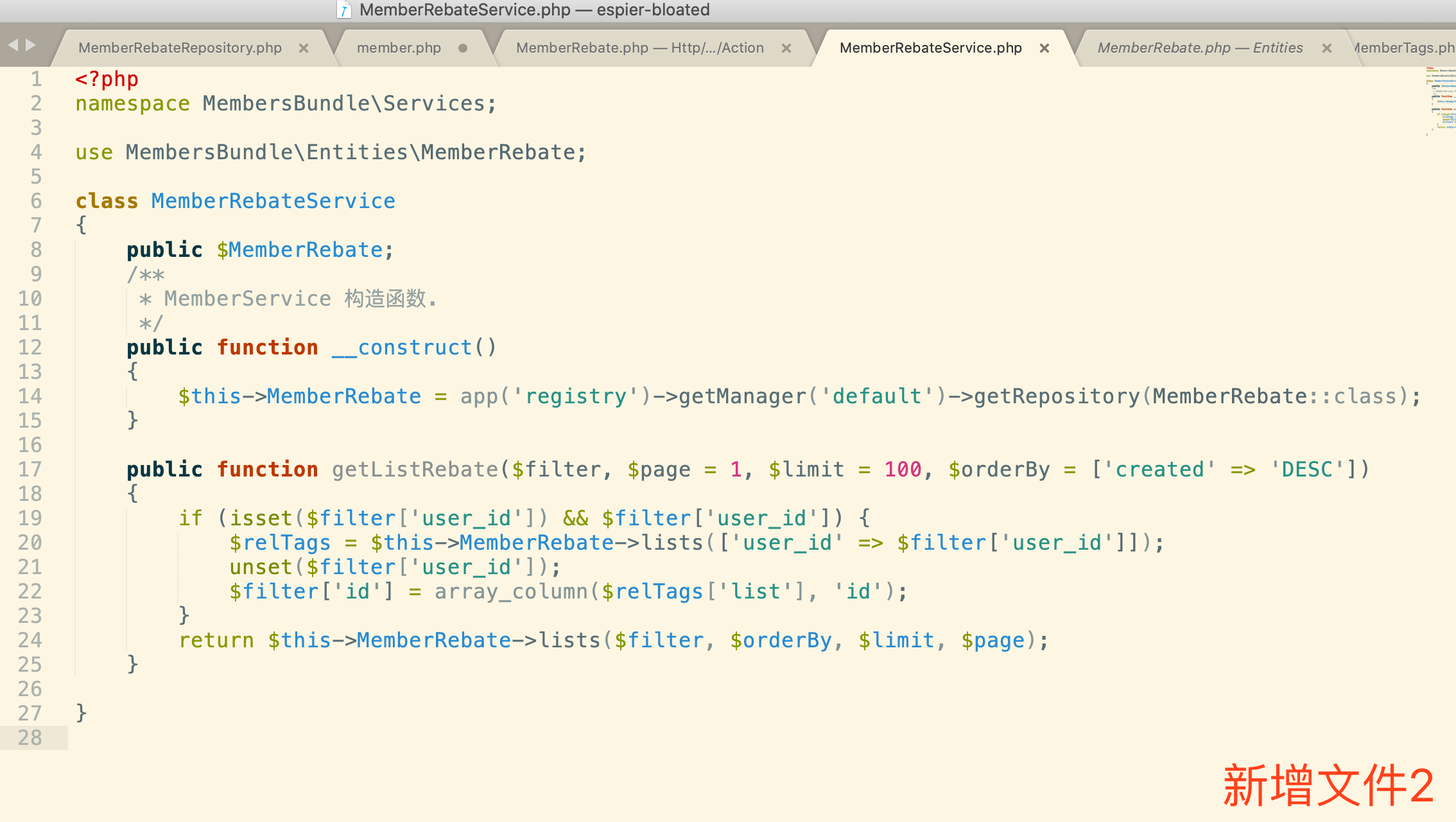1456x822 pixels.
Task: Click line number 17 in gutter
Action: [30, 469]
